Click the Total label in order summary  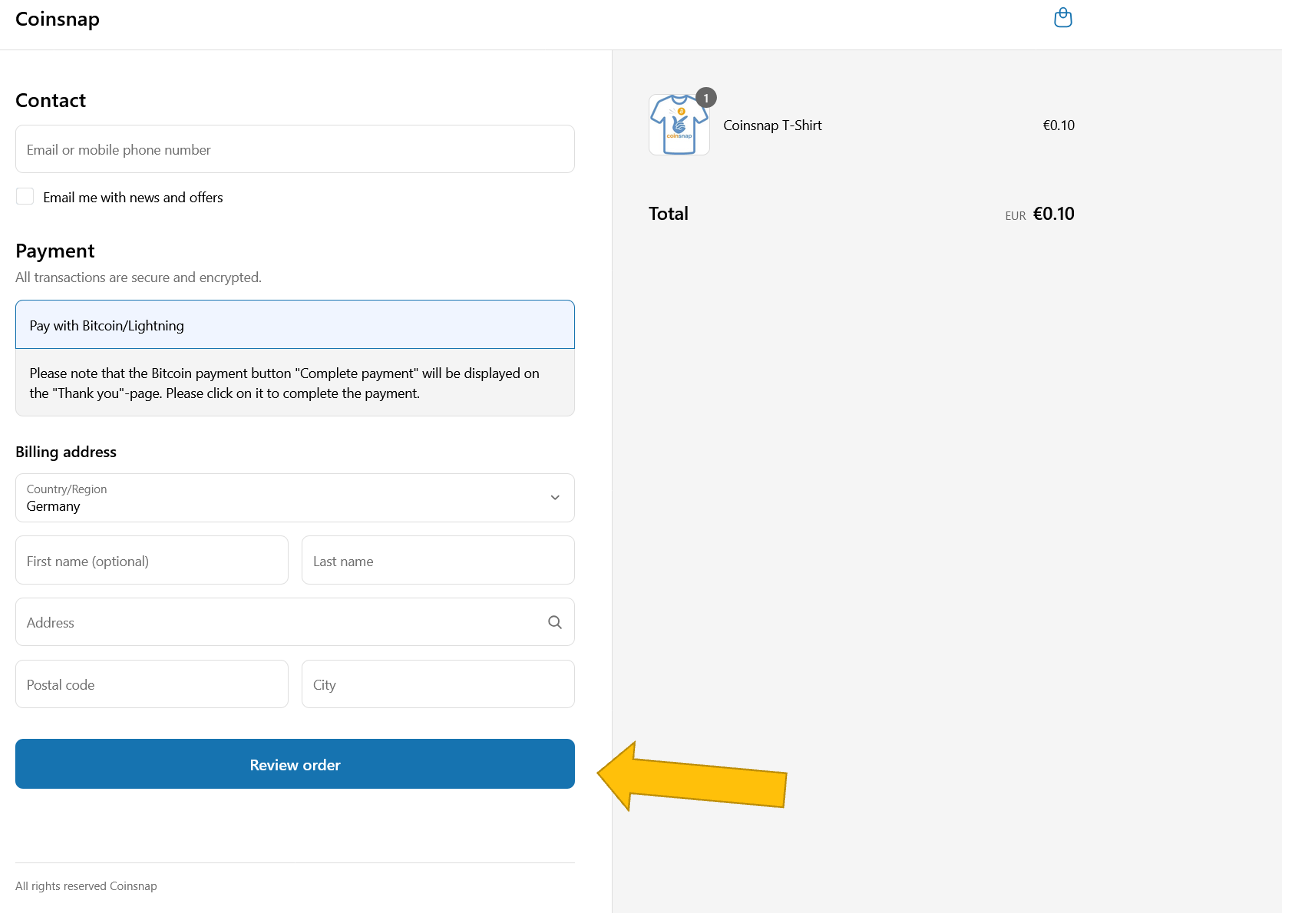pyautogui.click(x=668, y=213)
